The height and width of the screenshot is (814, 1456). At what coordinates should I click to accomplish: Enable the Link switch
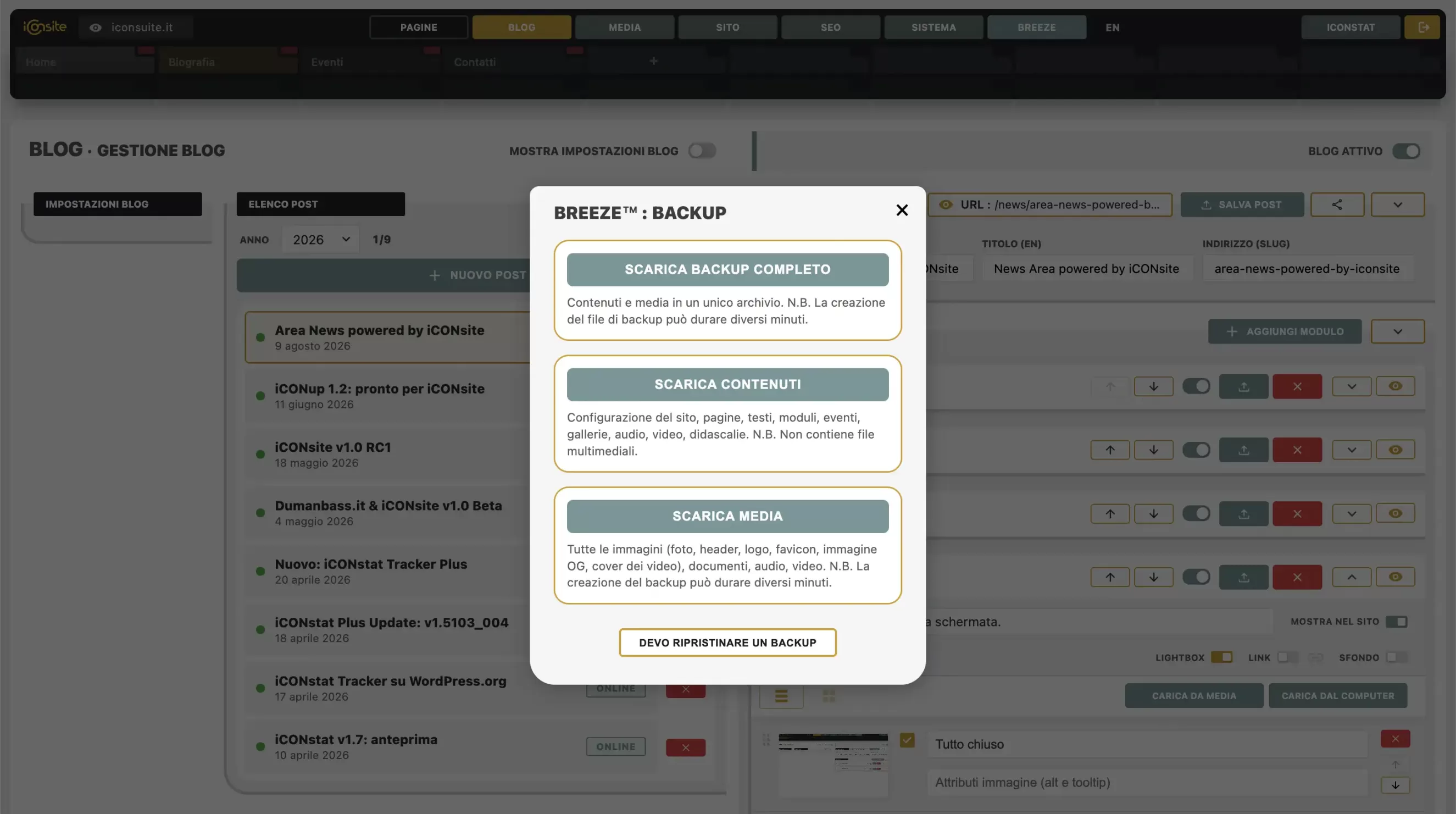coord(1287,657)
